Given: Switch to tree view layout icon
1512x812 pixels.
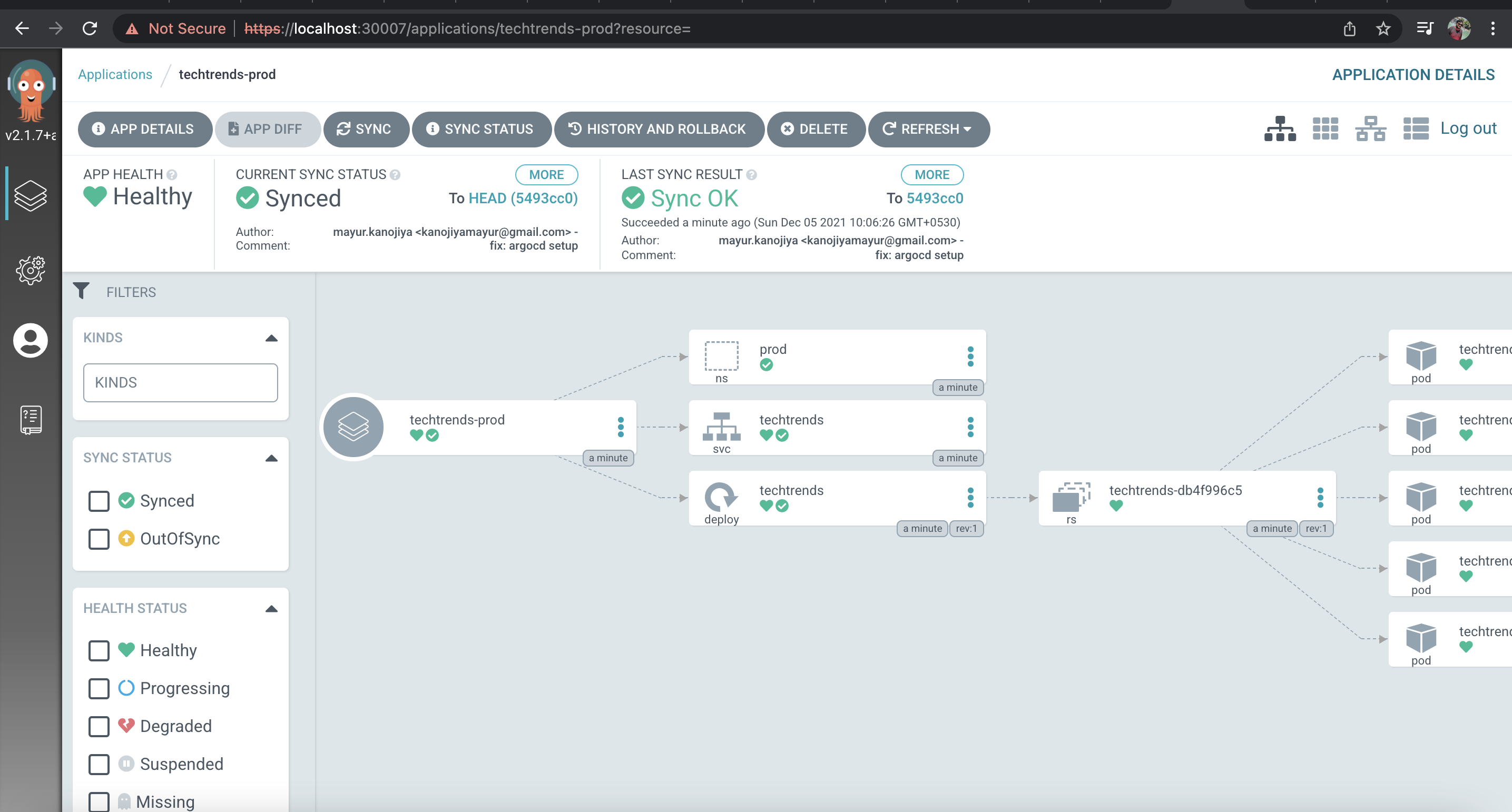Looking at the screenshot, I should (x=1280, y=129).
